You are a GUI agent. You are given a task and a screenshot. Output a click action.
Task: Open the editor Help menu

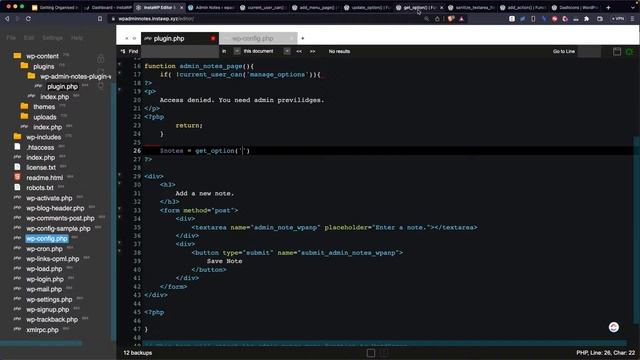coord(77,38)
